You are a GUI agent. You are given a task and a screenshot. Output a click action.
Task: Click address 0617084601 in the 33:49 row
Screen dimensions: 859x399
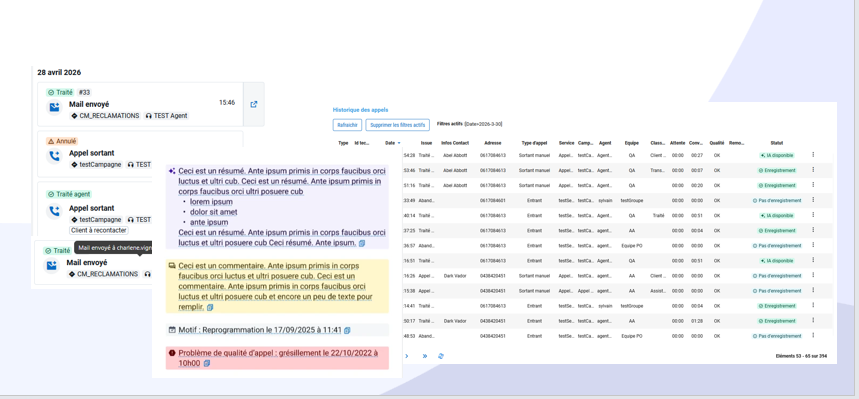[x=493, y=201]
